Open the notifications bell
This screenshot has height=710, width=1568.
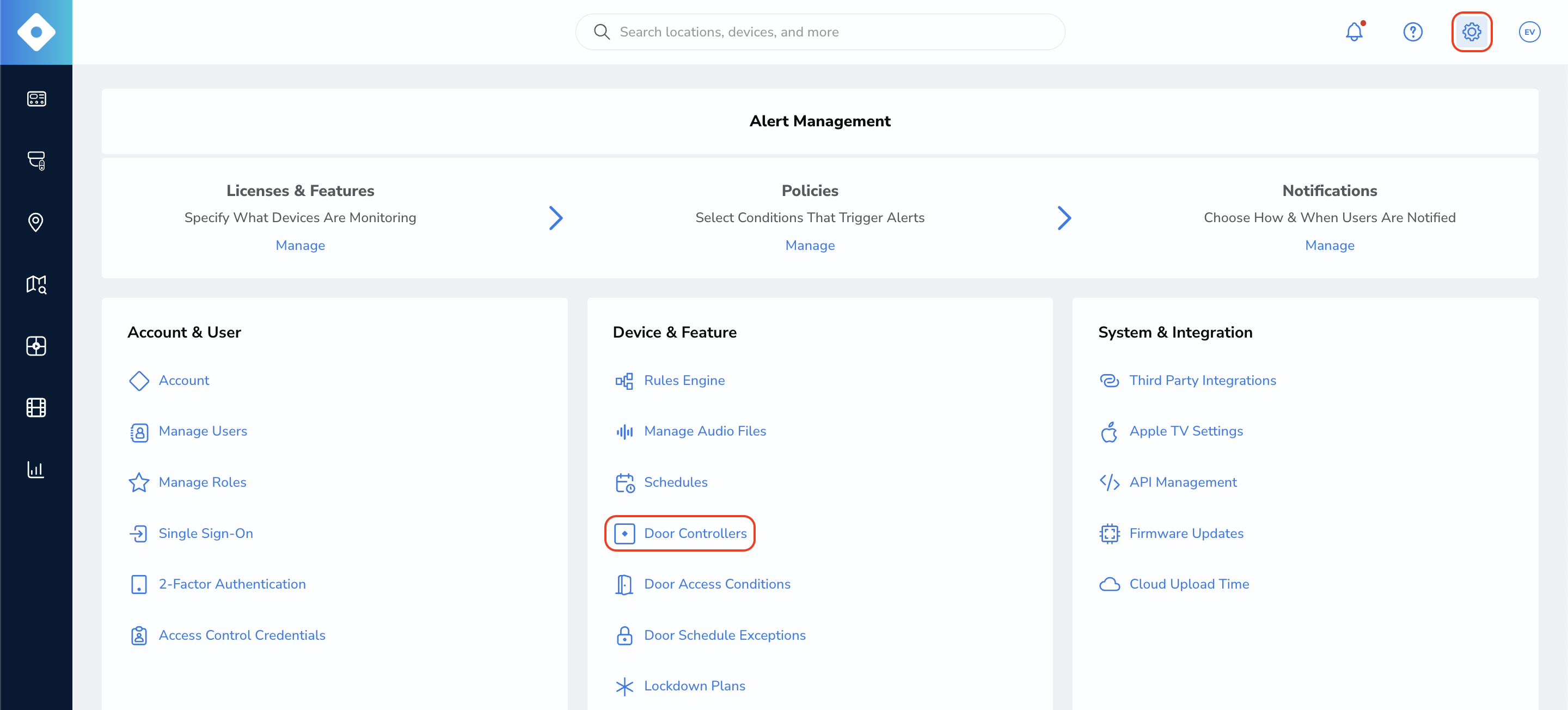coord(1355,32)
